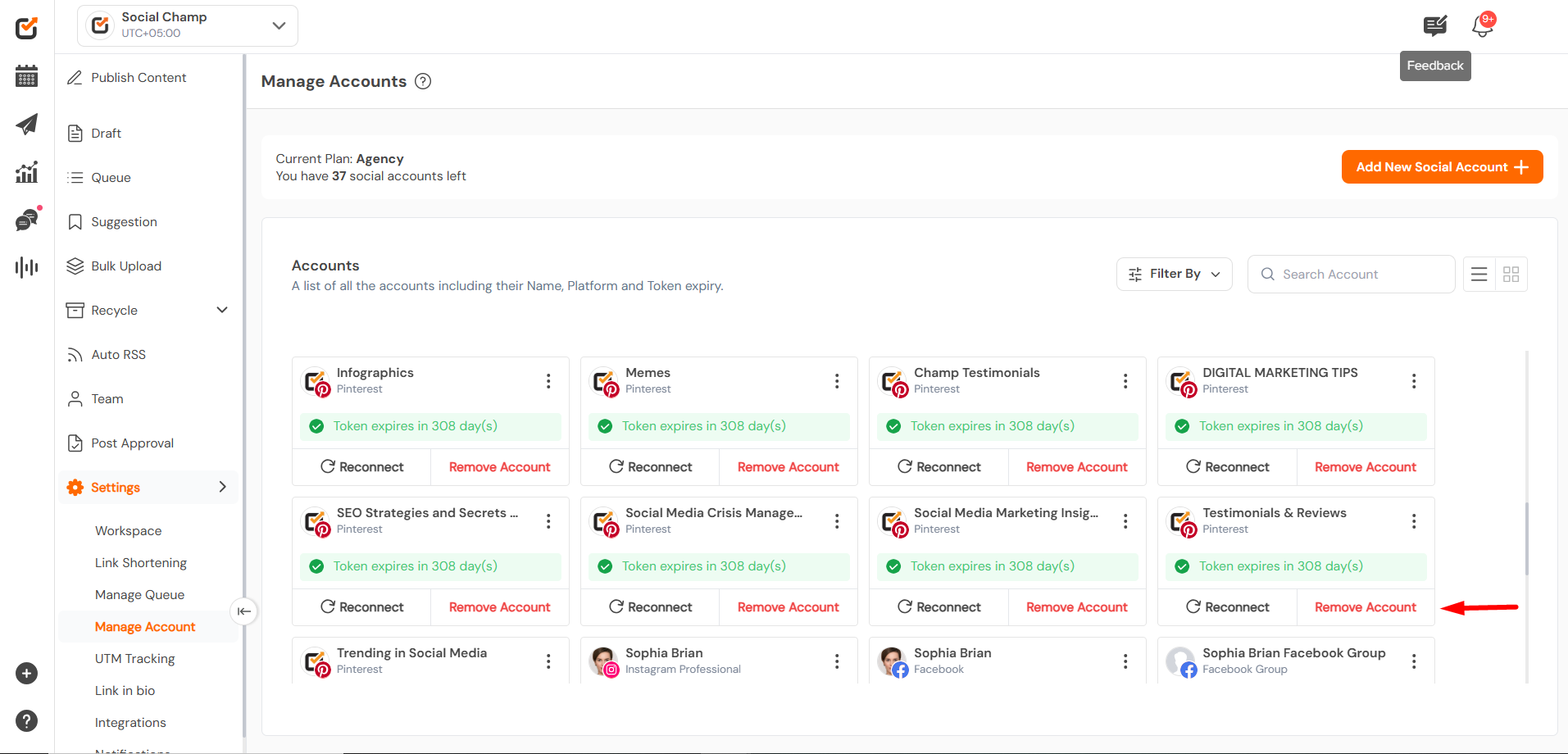
Task: Open Link Shortening settings
Action: (x=141, y=562)
